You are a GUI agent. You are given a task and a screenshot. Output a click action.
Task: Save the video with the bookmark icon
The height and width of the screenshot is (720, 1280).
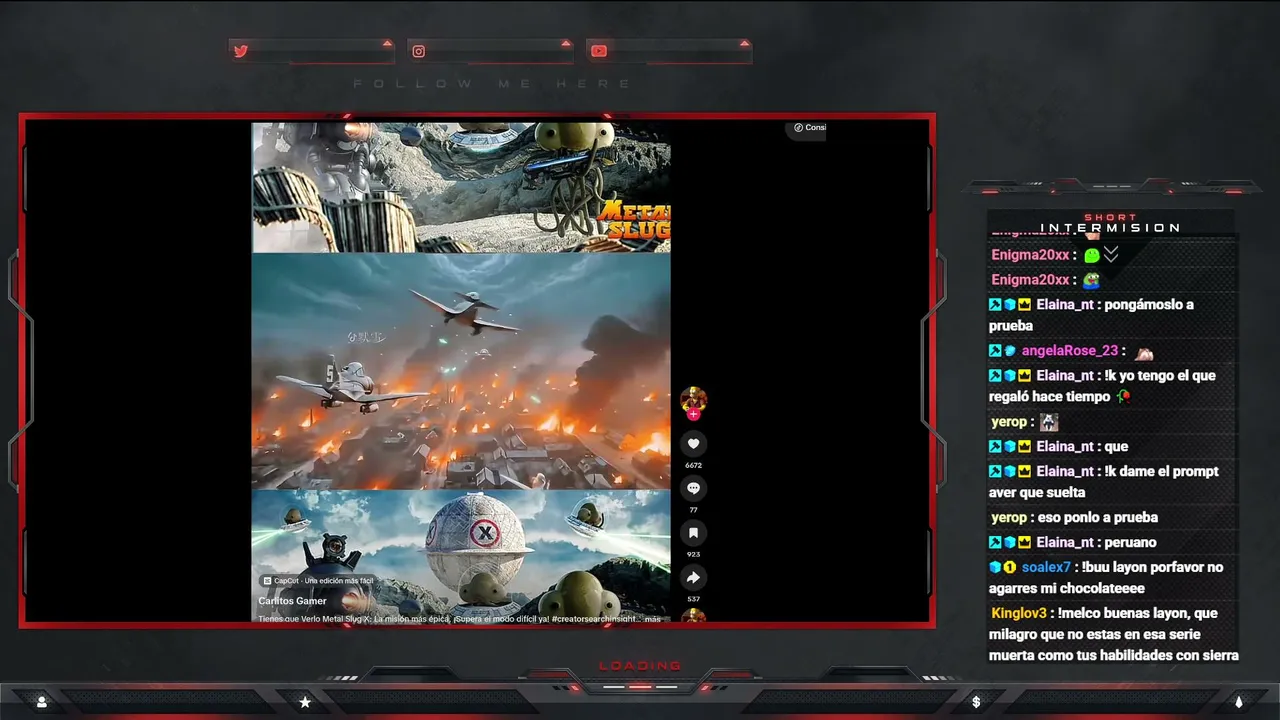coord(693,533)
